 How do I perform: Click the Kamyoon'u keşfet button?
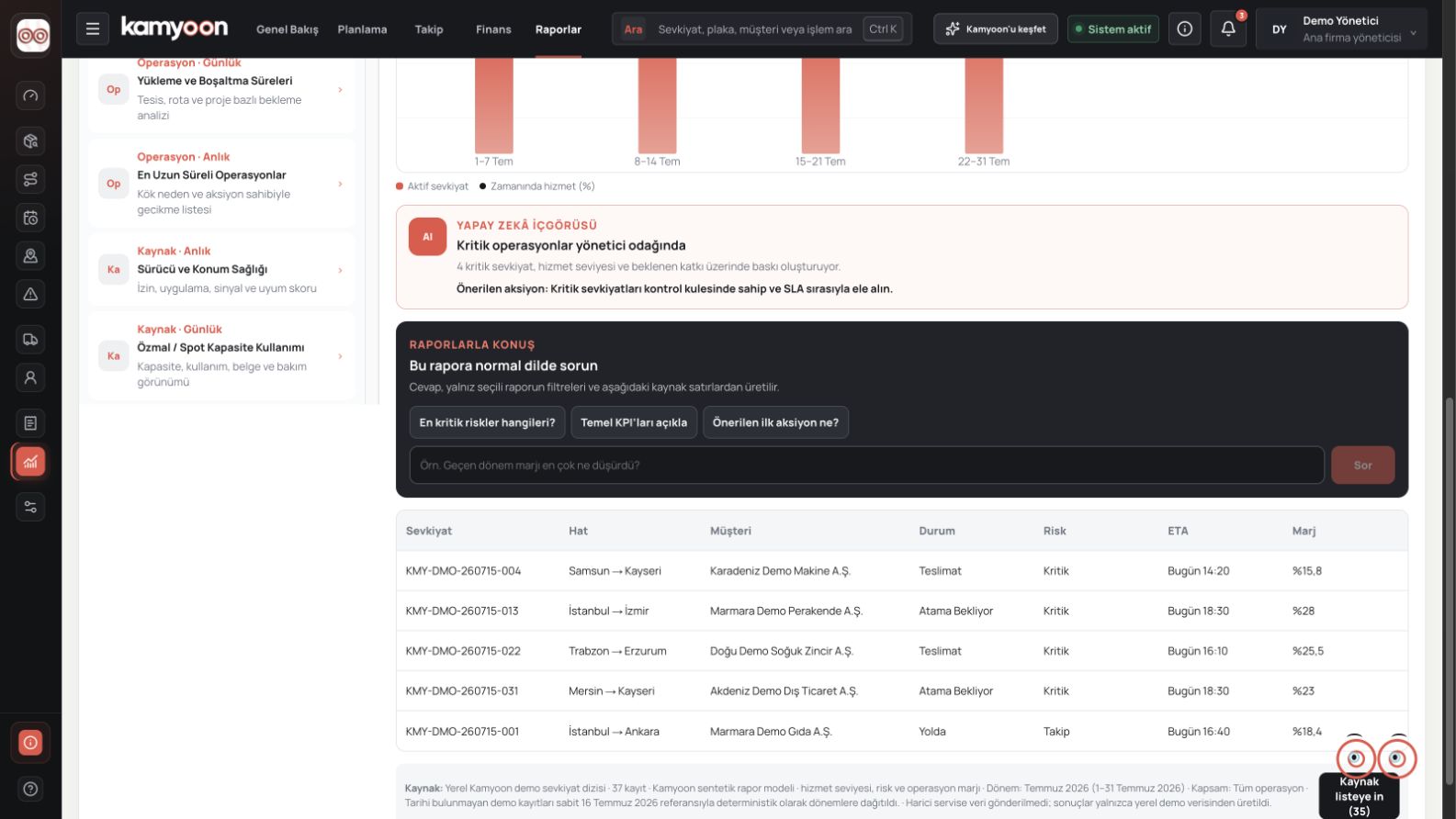point(996,29)
